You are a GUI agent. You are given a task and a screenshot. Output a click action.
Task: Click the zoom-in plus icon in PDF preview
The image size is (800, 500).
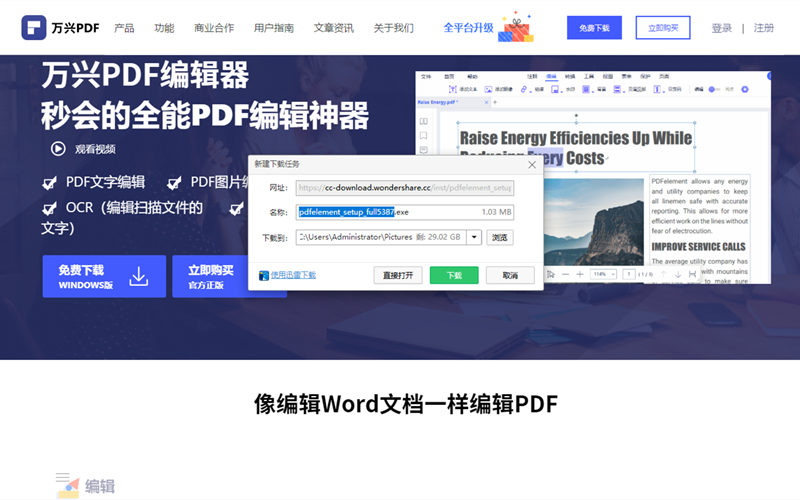(x=580, y=274)
